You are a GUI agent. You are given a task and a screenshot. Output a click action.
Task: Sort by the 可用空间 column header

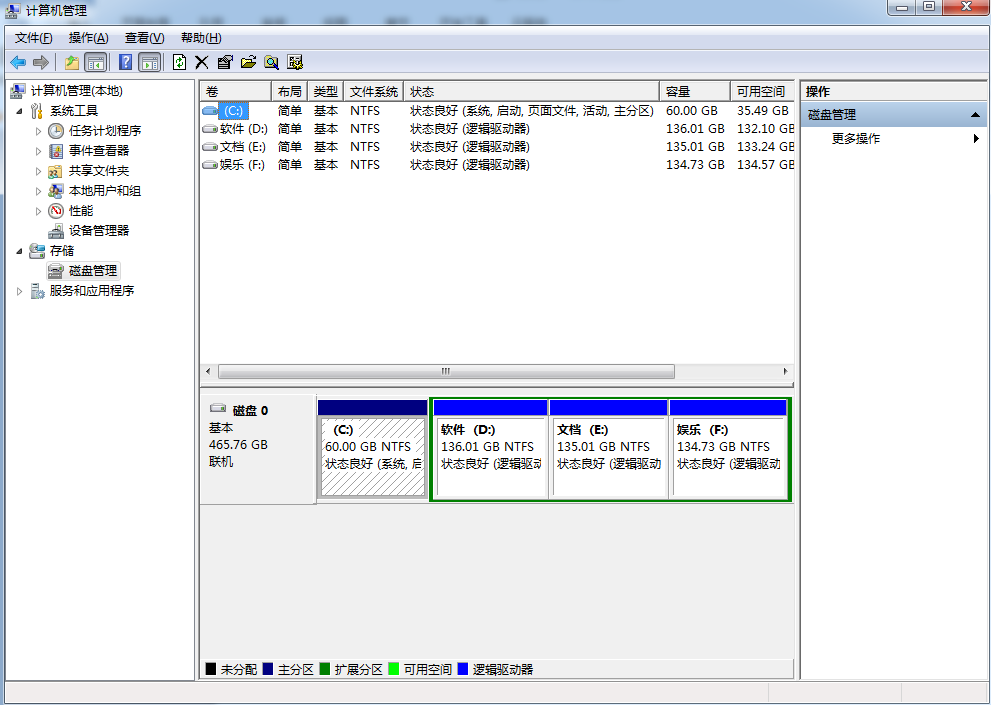[x=762, y=92]
